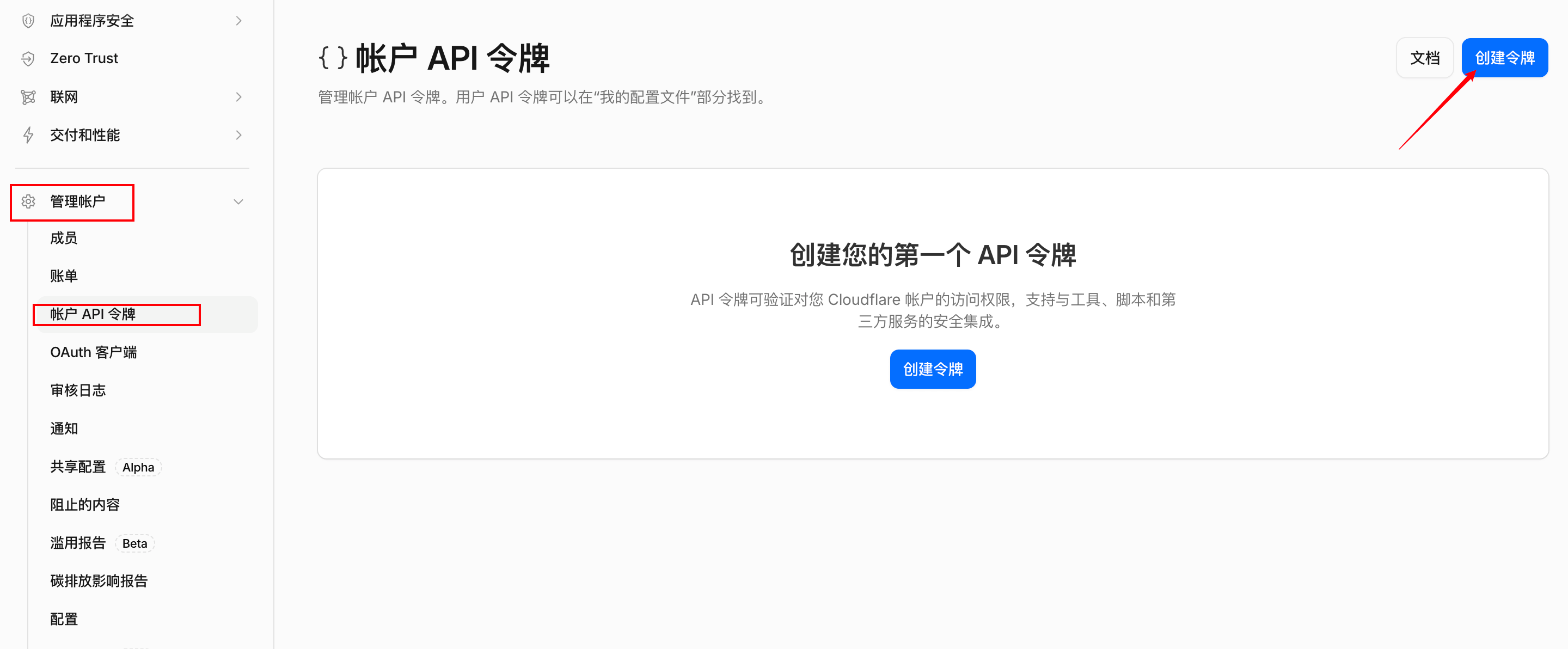Click the Beta badge
1568x649 pixels.
[134, 543]
